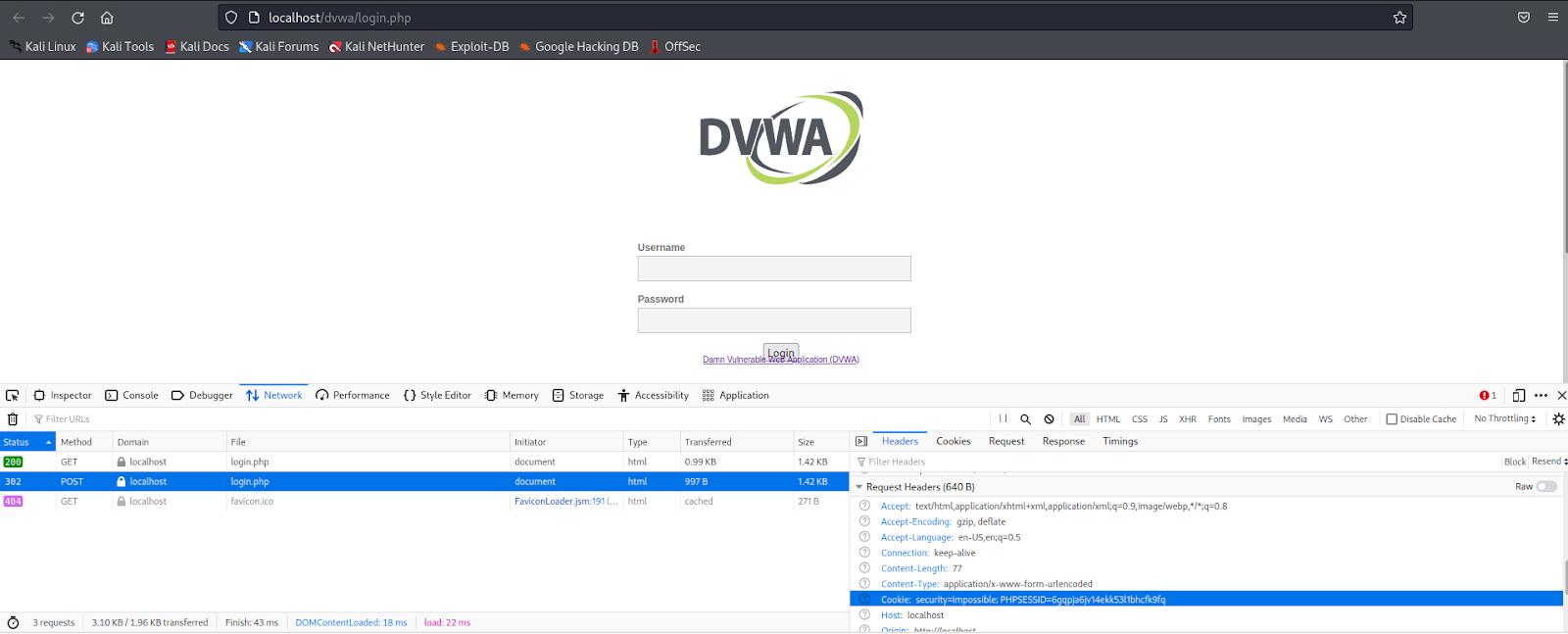The width and height of the screenshot is (1568, 634).
Task: Select the Cookie header row
Action: (x=1206, y=600)
